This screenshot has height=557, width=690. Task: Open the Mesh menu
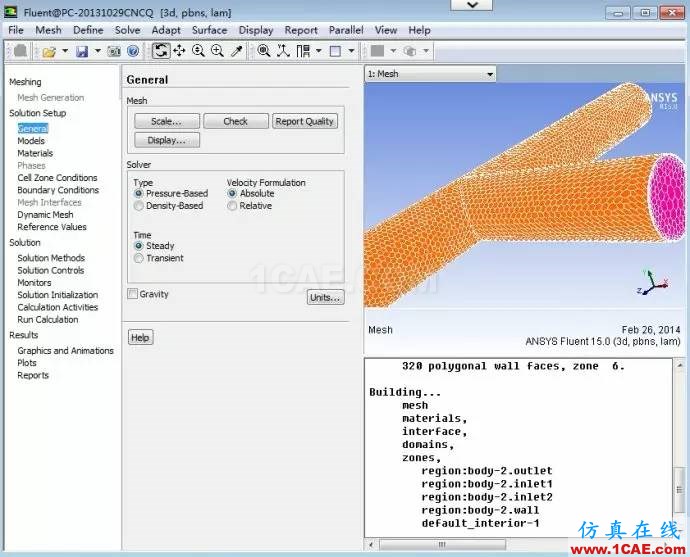(48, 30)
